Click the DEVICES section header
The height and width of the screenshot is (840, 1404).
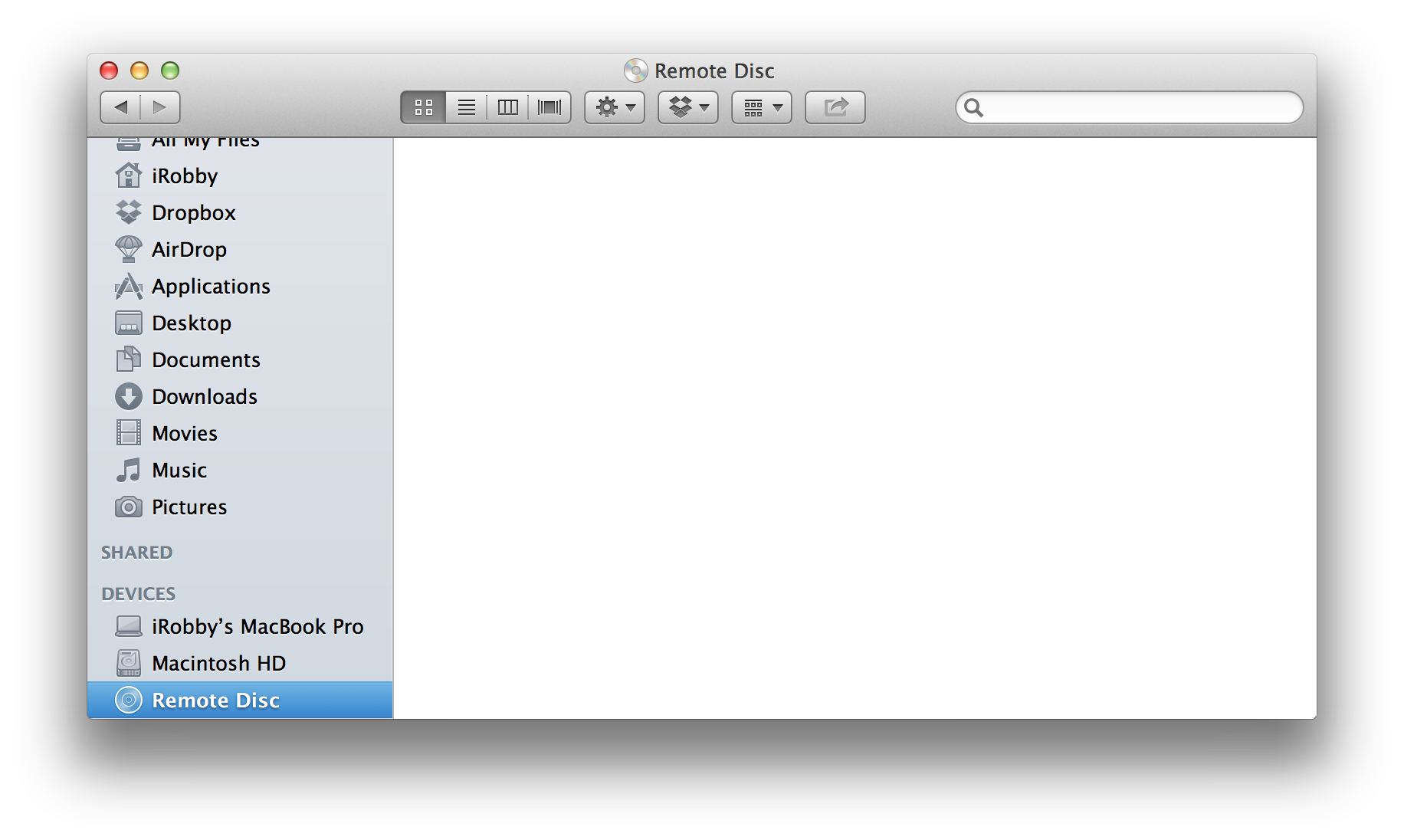(139, 594)
